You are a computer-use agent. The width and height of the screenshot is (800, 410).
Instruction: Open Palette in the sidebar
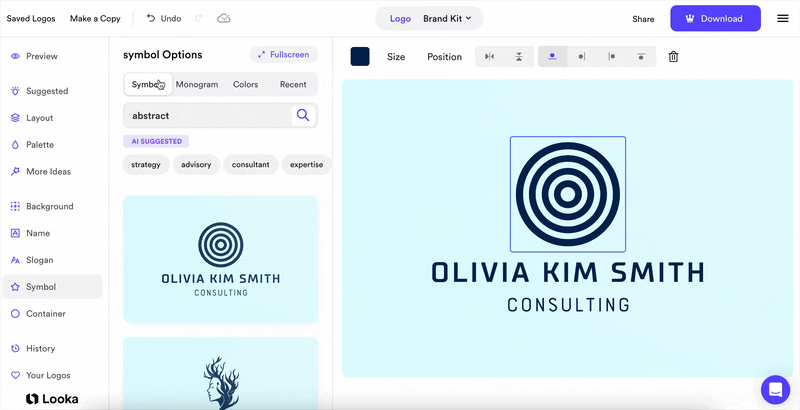click(40, 145)
